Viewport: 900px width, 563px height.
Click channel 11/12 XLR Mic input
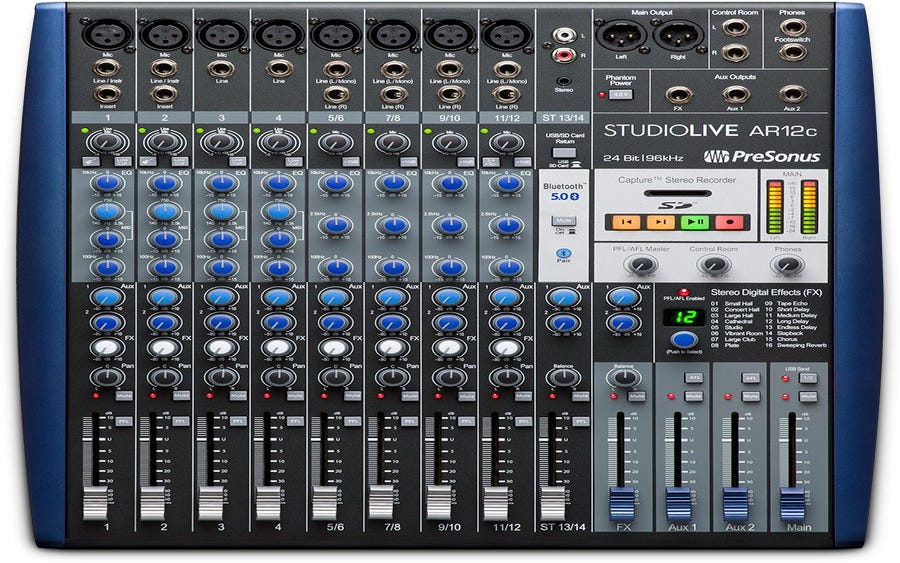click(507, 34)
